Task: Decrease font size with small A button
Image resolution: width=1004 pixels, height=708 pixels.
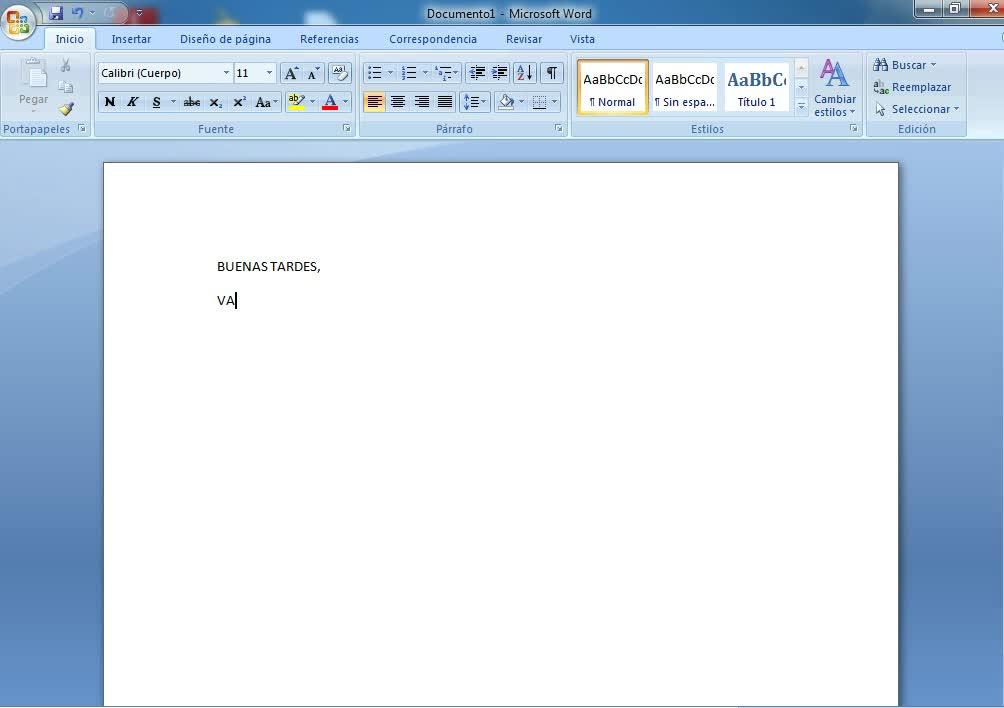Action: coord(313,73)
